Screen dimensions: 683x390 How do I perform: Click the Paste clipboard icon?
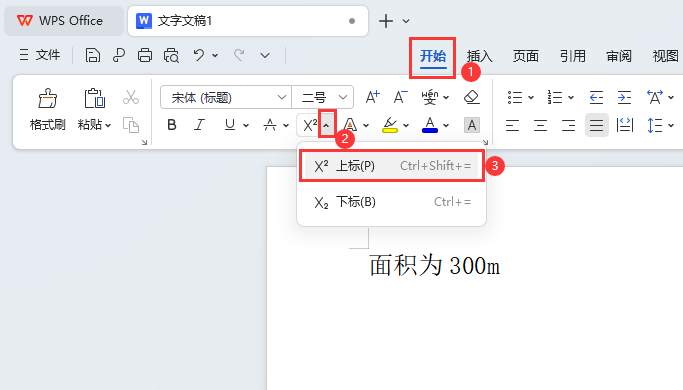click(94, 98)
